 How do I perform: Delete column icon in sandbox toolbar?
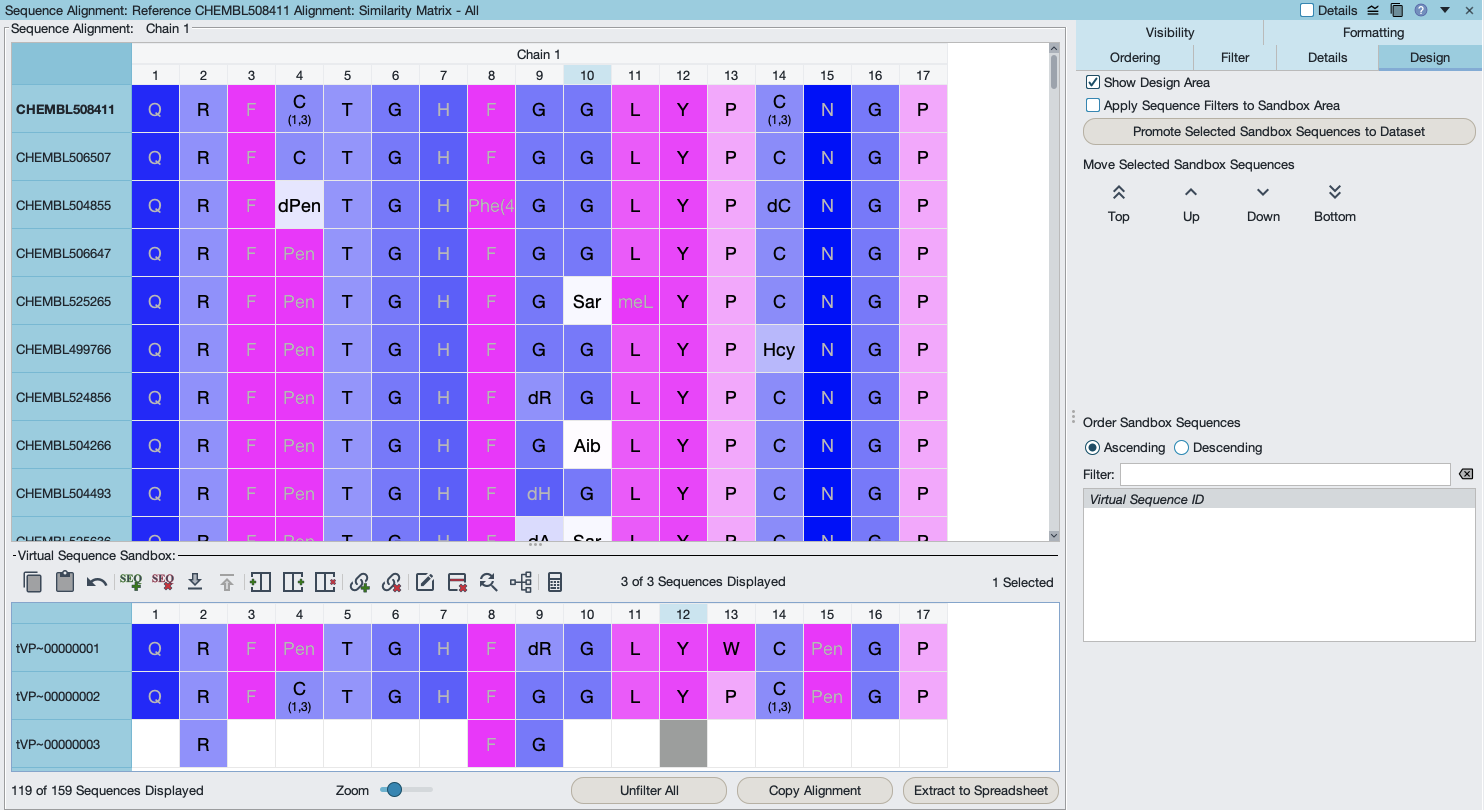coord(325,582)
